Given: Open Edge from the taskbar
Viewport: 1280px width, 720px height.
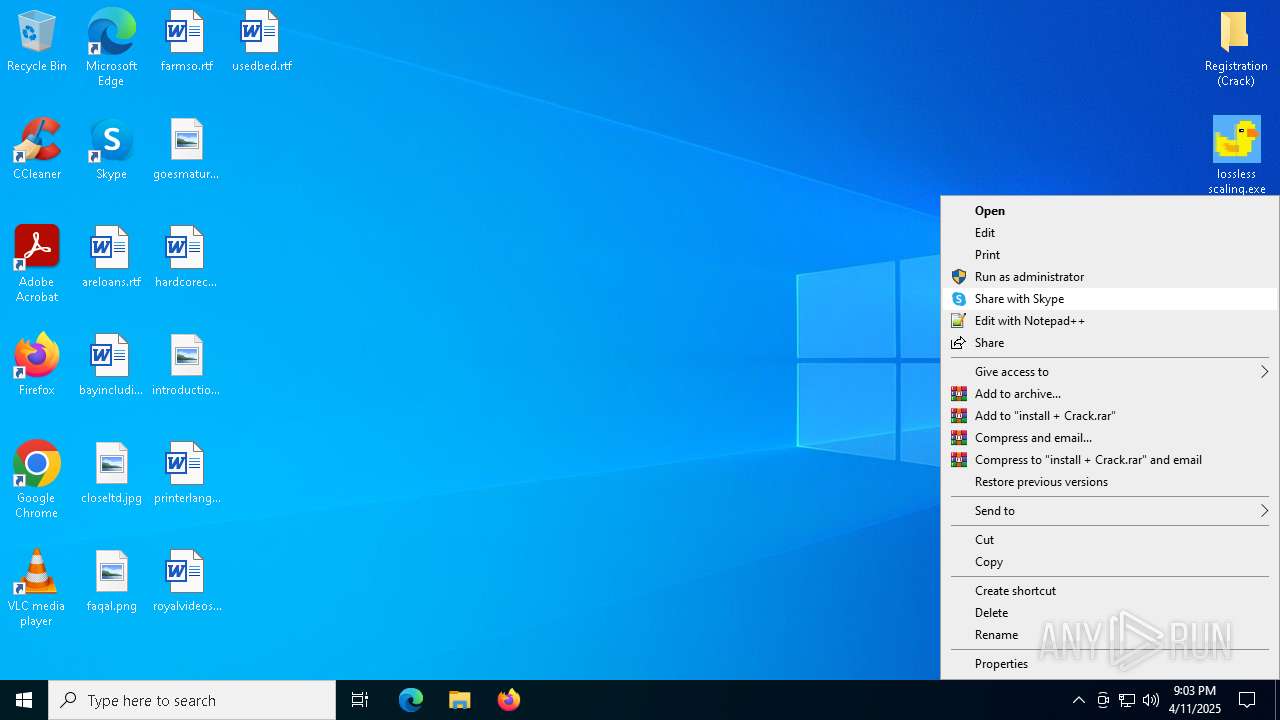Looking at the screenshot, I should point(411,700).
